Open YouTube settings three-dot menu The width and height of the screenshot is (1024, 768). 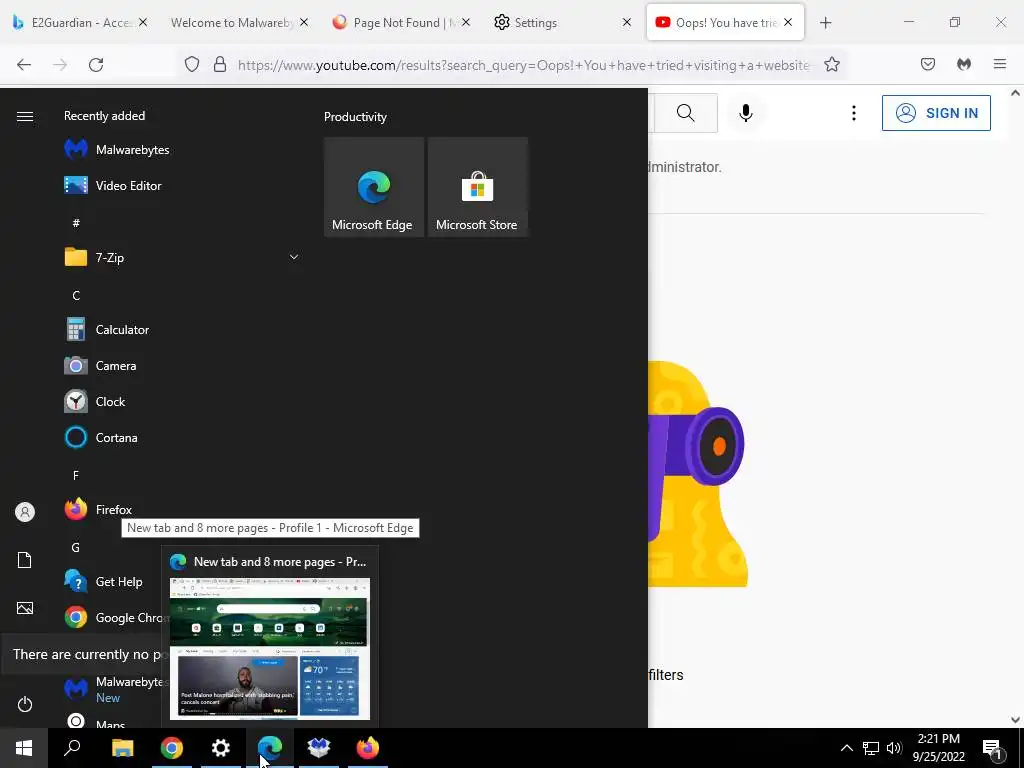pos(854,113)
